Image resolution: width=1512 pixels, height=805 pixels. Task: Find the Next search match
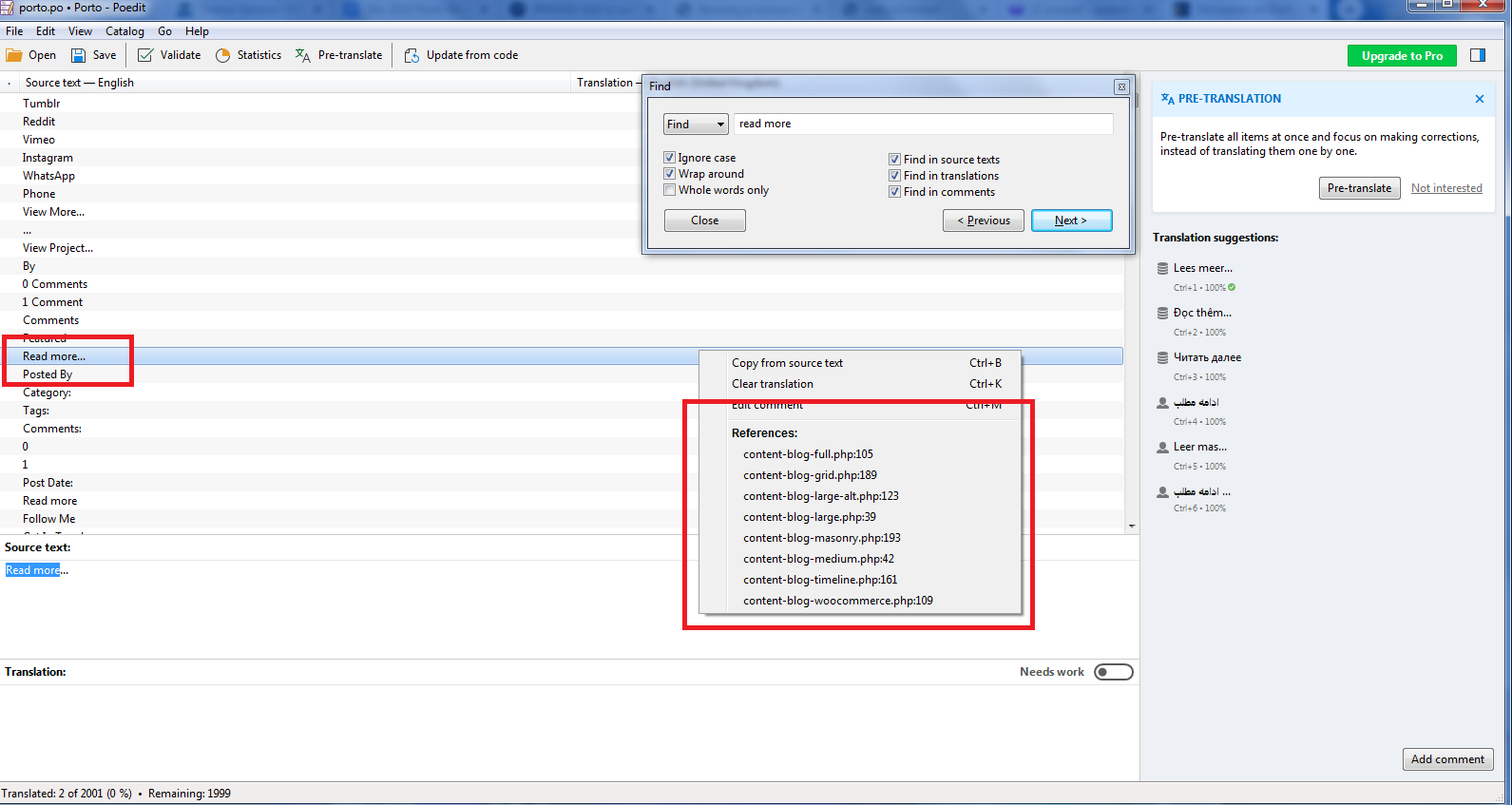[x=1071, y=220]
